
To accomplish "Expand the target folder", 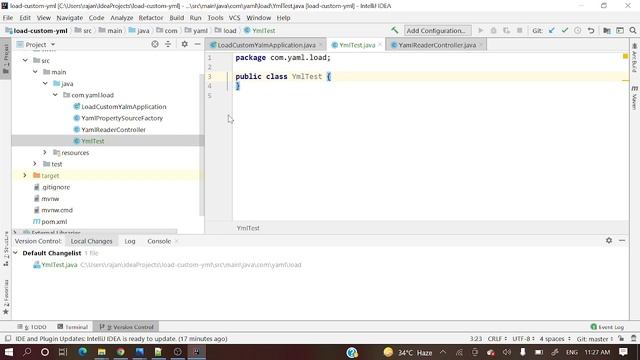I will pyautogui.click(x=25, y=175).
